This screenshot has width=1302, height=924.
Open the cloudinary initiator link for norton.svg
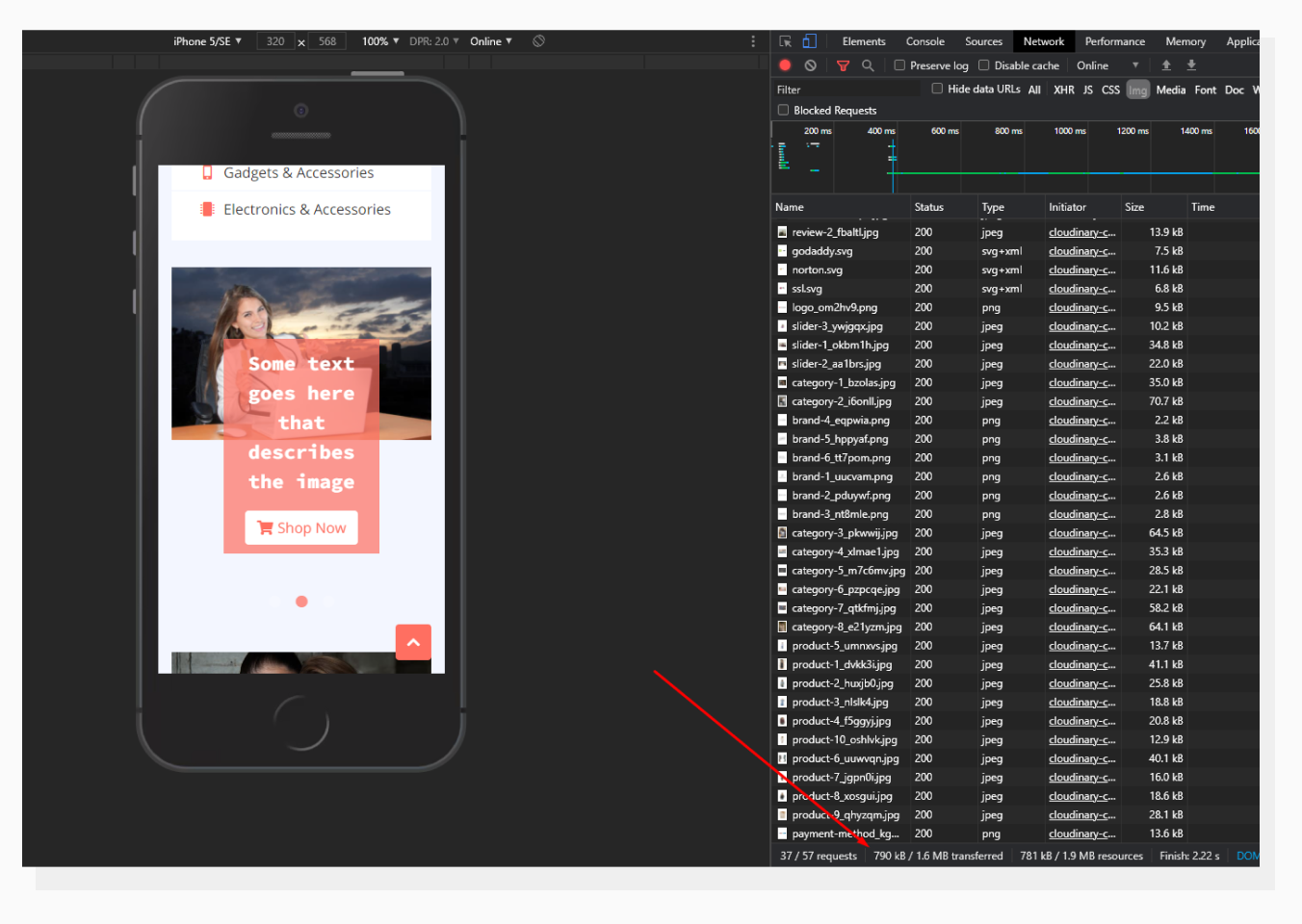pos(1081,269)
